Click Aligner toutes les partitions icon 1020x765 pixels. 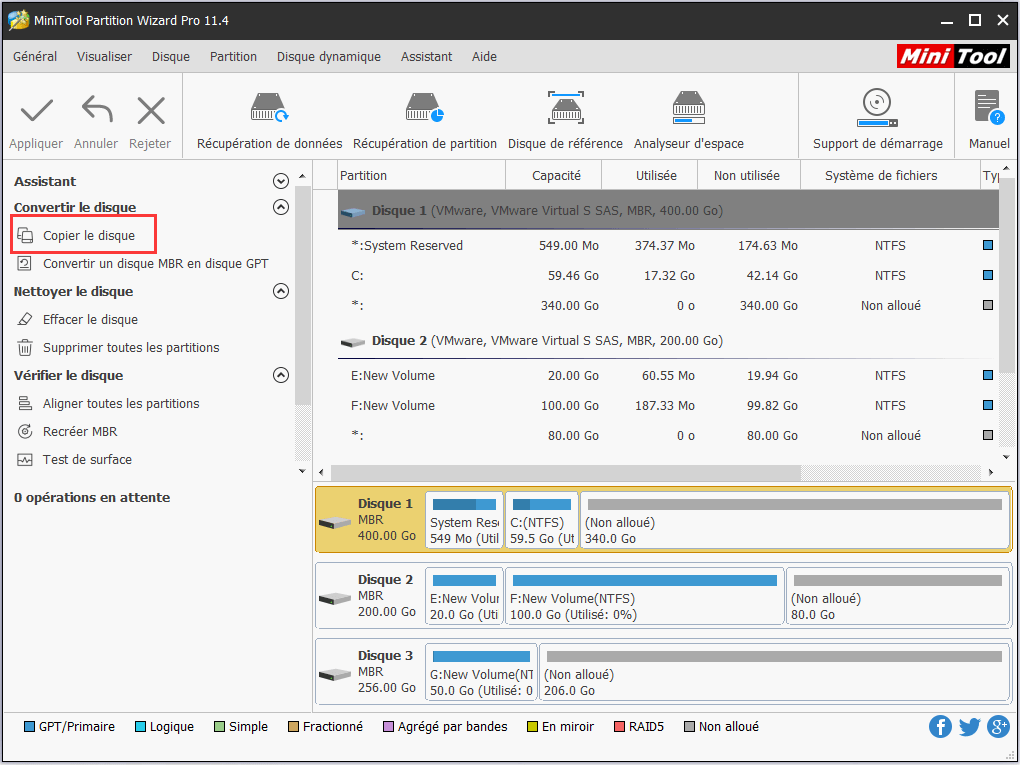25,403
